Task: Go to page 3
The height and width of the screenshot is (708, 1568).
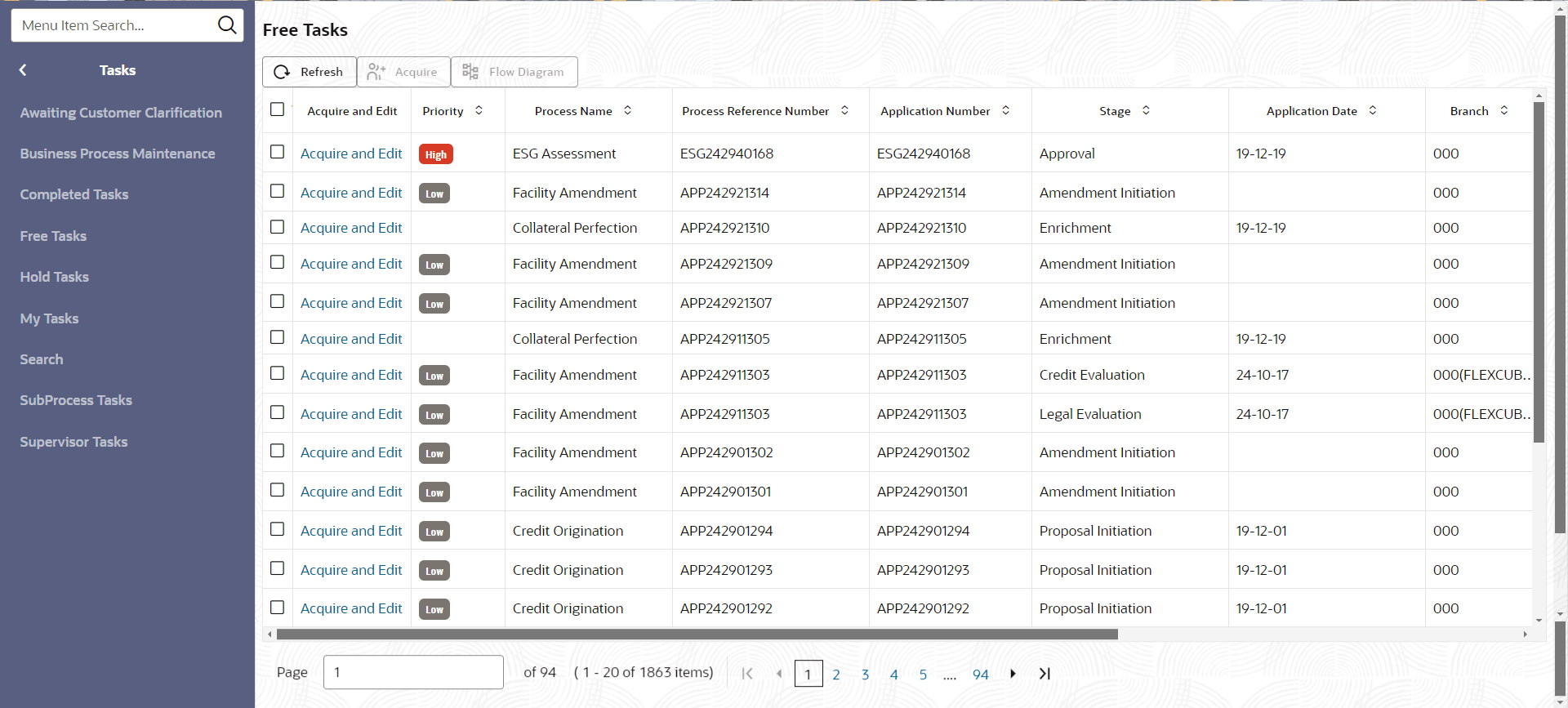Action: coord(865,675)
